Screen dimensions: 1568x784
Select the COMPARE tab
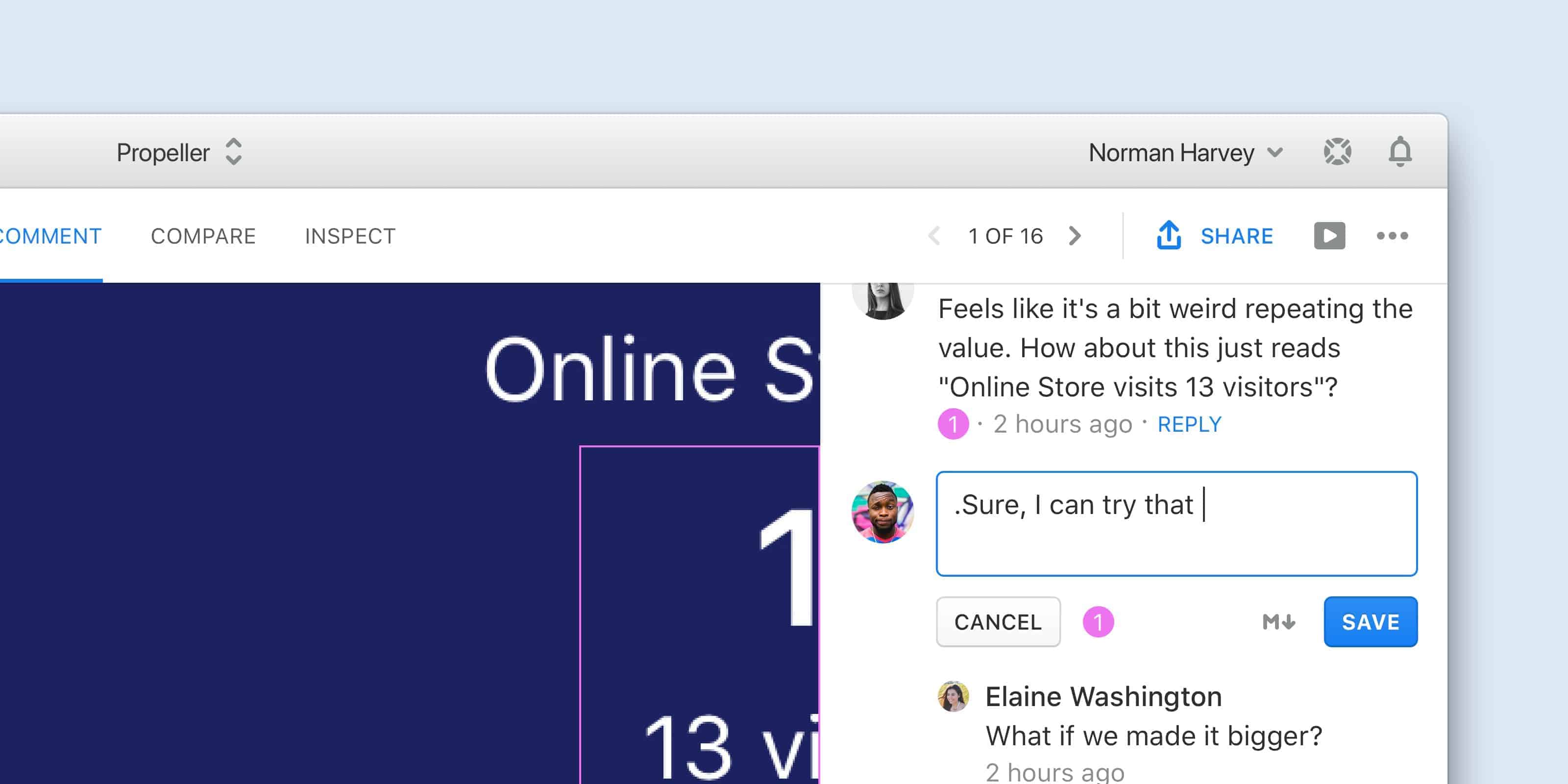(202, 236)
